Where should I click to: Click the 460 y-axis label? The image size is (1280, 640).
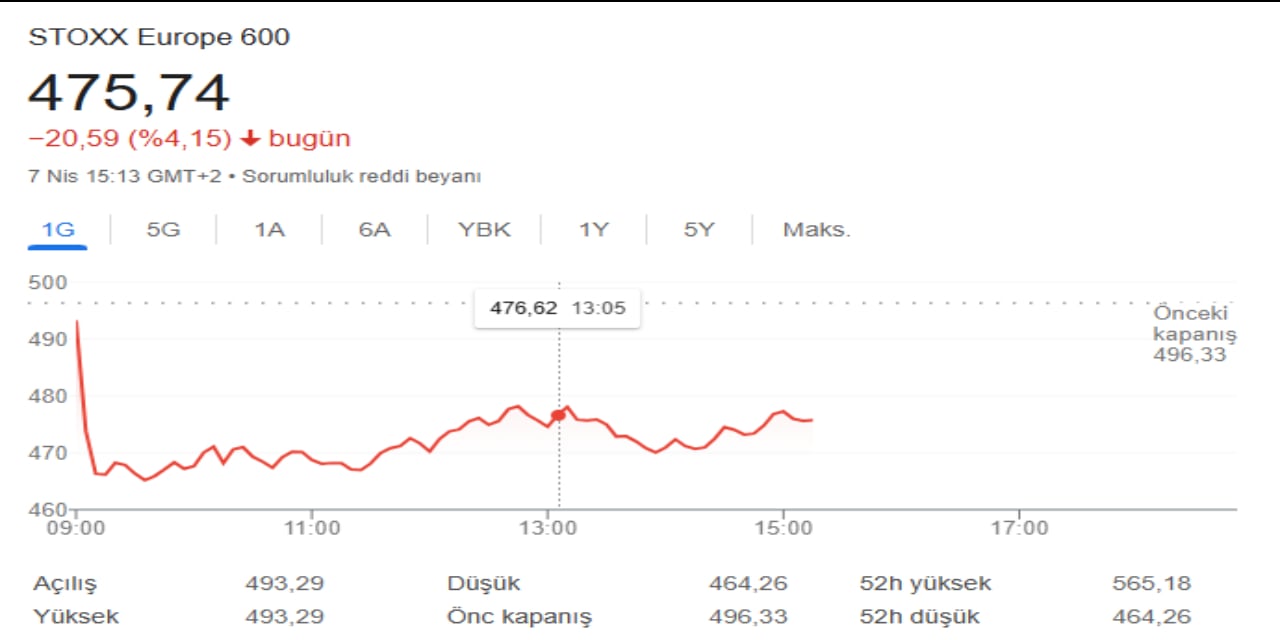point(48,509)
